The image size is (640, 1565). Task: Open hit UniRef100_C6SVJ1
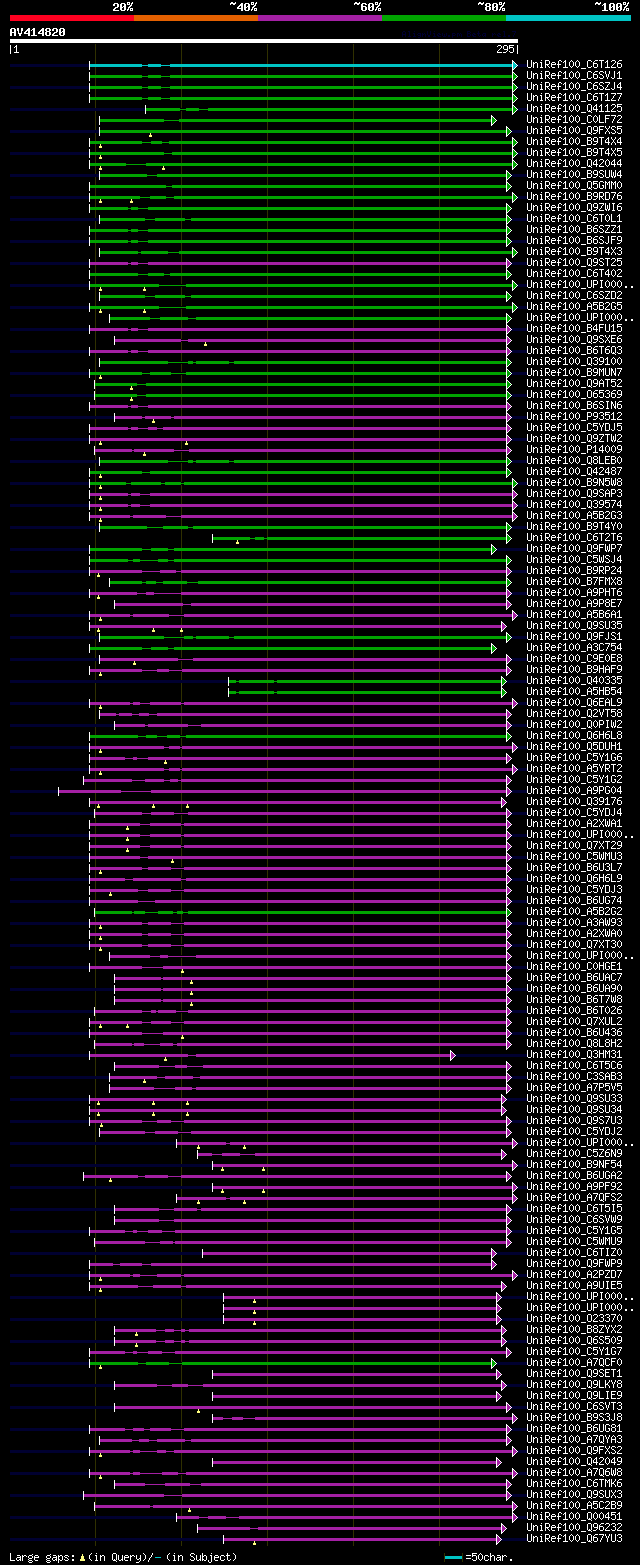pyautogui.click(x=574, y=75)
